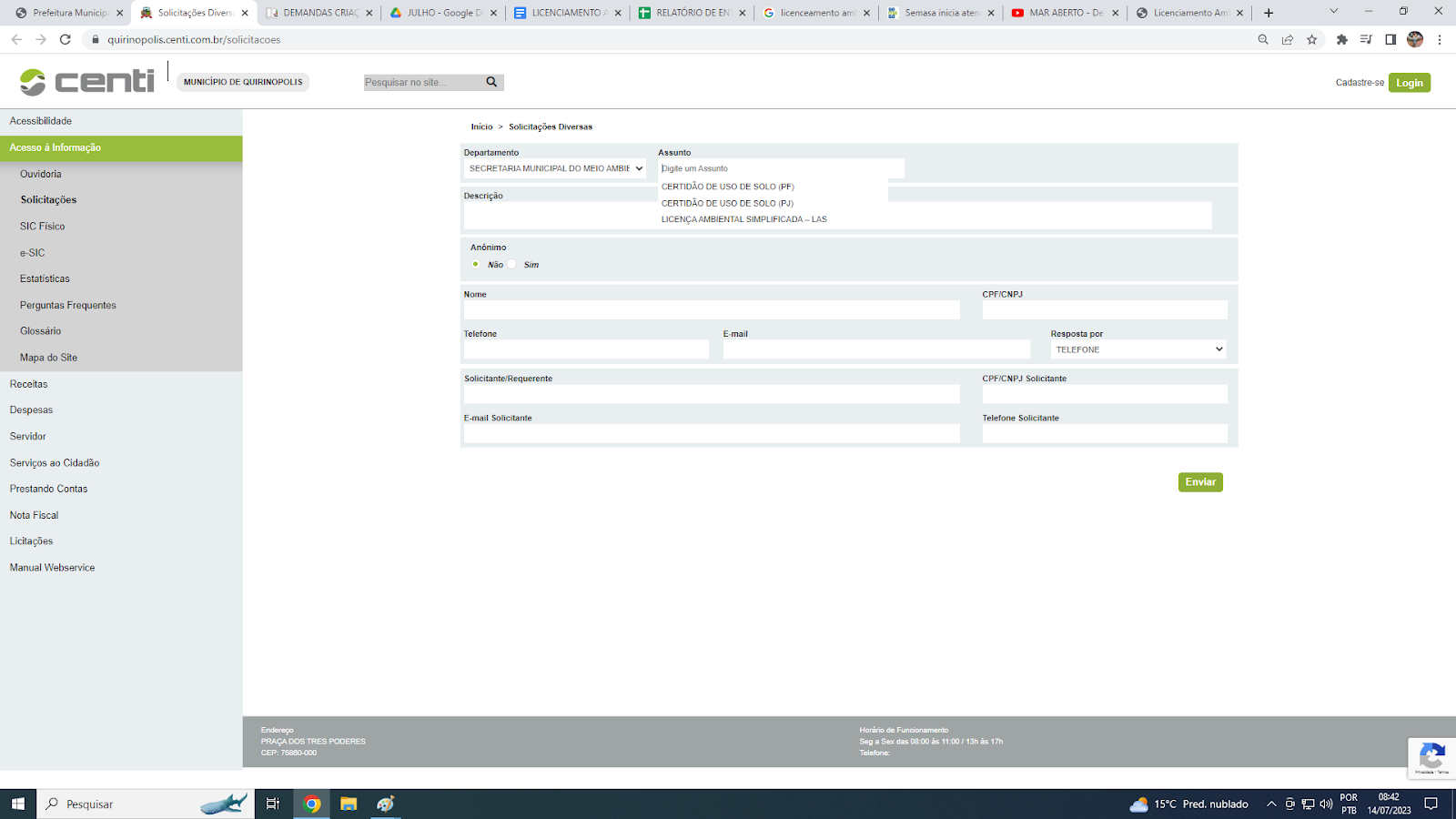Open the Resposta por TELEFONE dropdown
Screen dimensions: 1456x819
click(1138, 349)
